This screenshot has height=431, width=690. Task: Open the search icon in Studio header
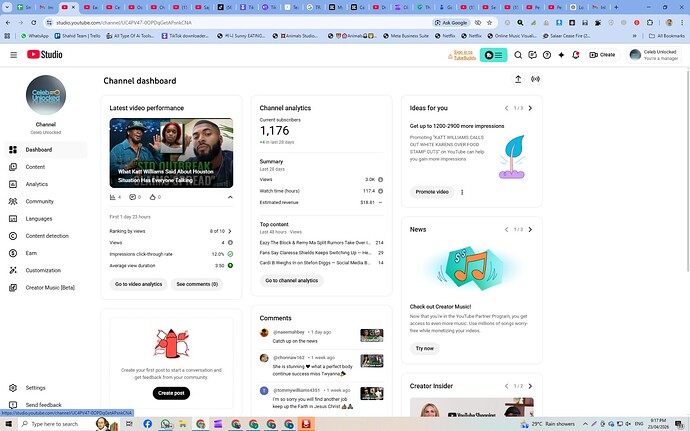518,55
